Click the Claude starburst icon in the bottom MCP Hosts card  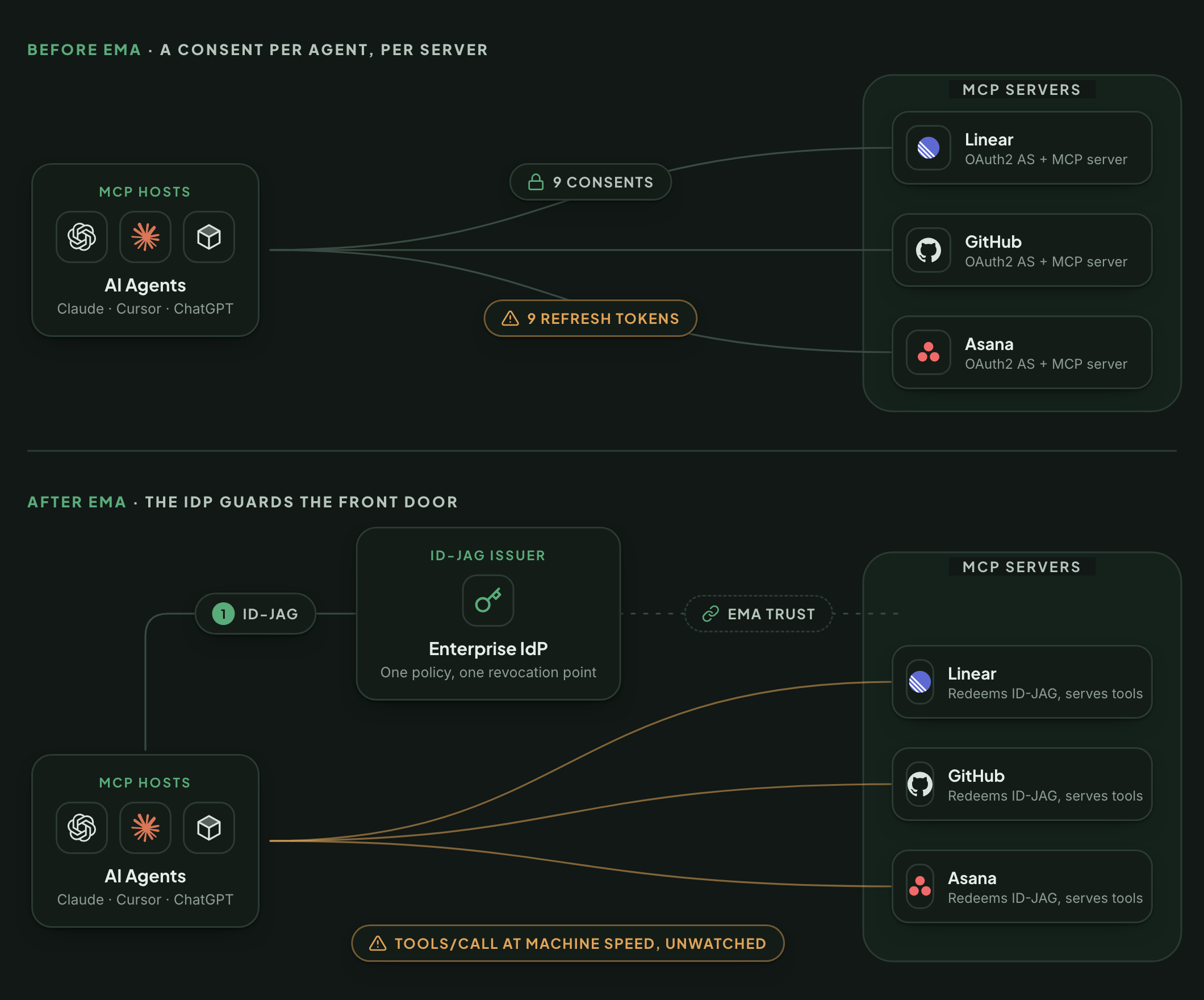pyautogui.click(x=145, y=827)
